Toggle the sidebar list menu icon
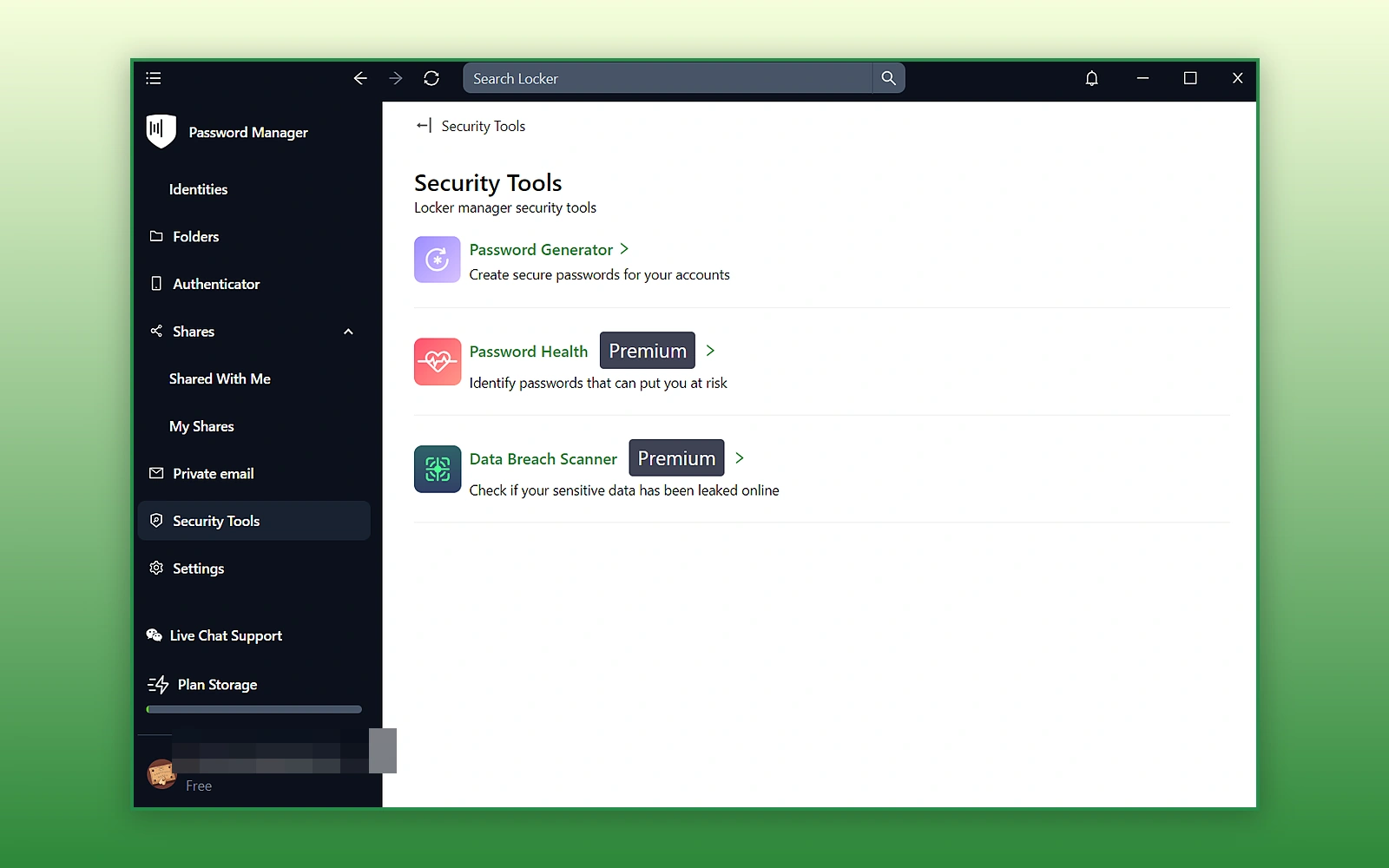Image resolution: width=1389 pixels, height=868 pixels. pos(154,78)
